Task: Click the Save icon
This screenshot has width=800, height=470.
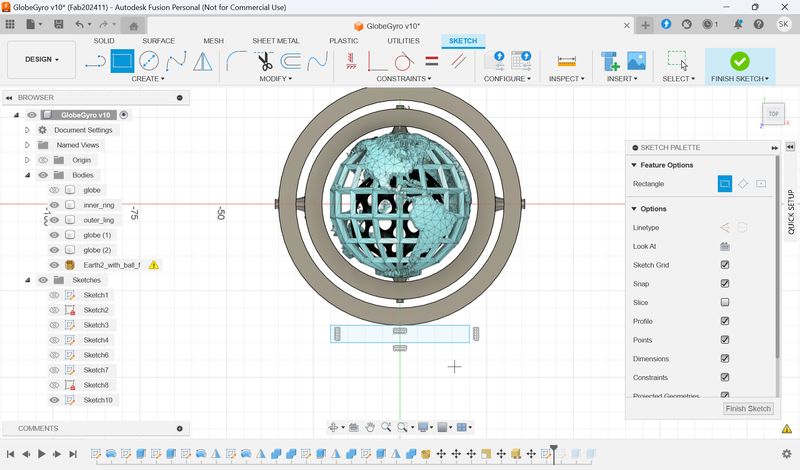Action: pyautogui.click(x=59, y=24)
